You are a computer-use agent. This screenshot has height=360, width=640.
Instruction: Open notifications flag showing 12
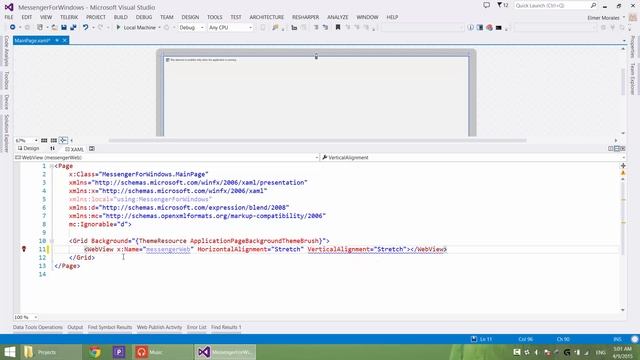click(x=502, y=5)
